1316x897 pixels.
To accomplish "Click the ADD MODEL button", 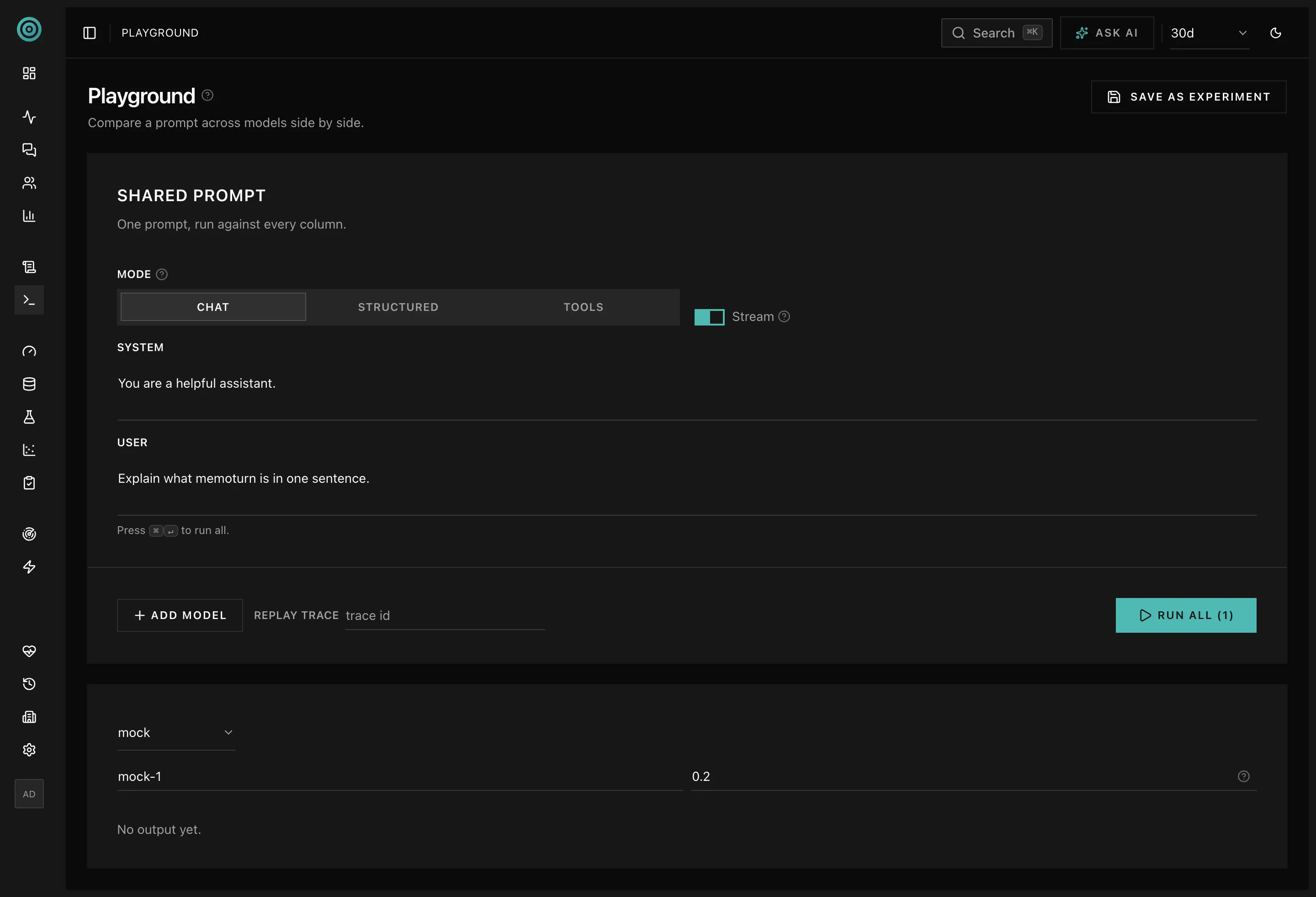I will 180,615.
